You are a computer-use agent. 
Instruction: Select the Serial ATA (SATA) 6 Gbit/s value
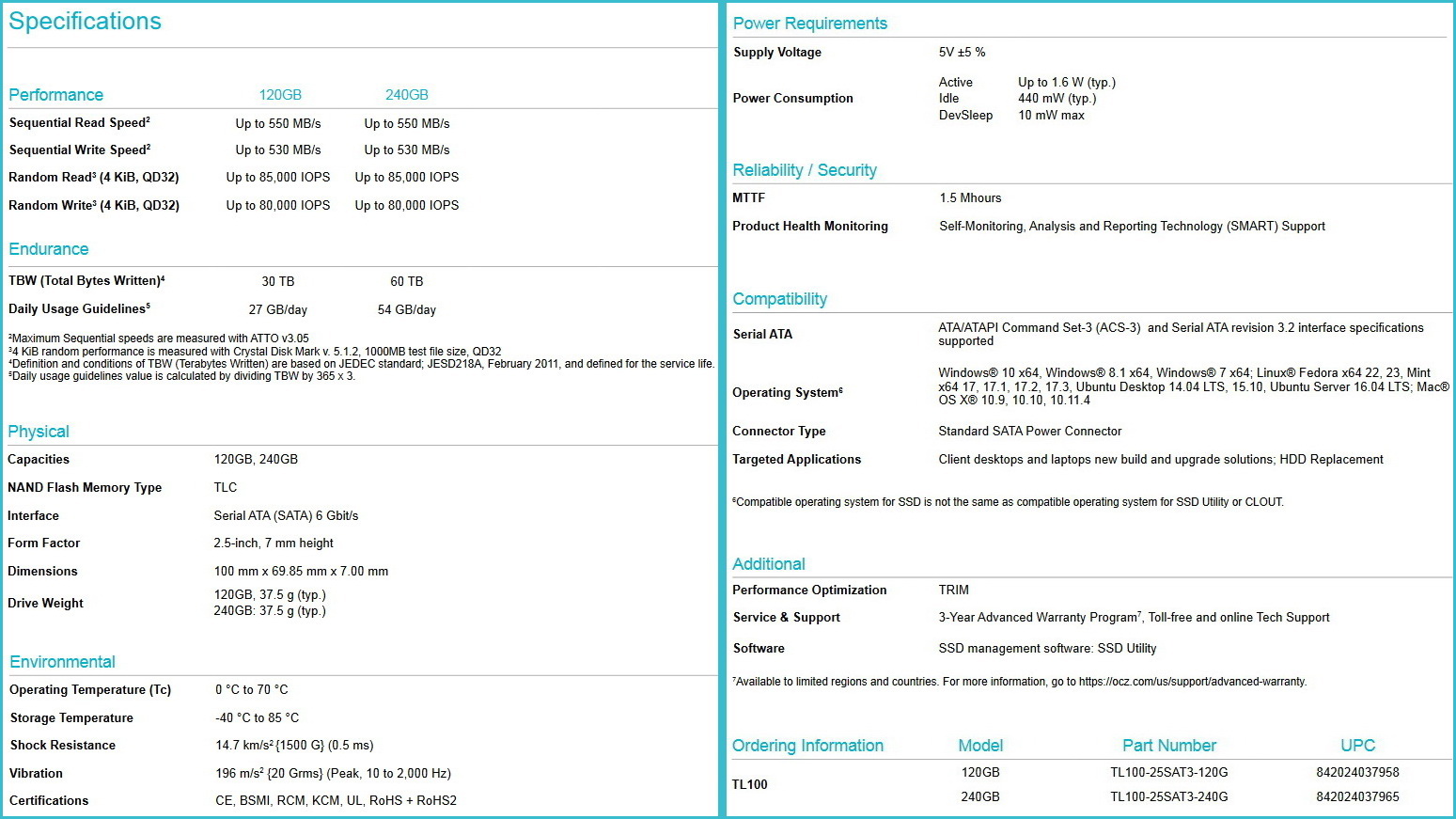coord(286,515)
